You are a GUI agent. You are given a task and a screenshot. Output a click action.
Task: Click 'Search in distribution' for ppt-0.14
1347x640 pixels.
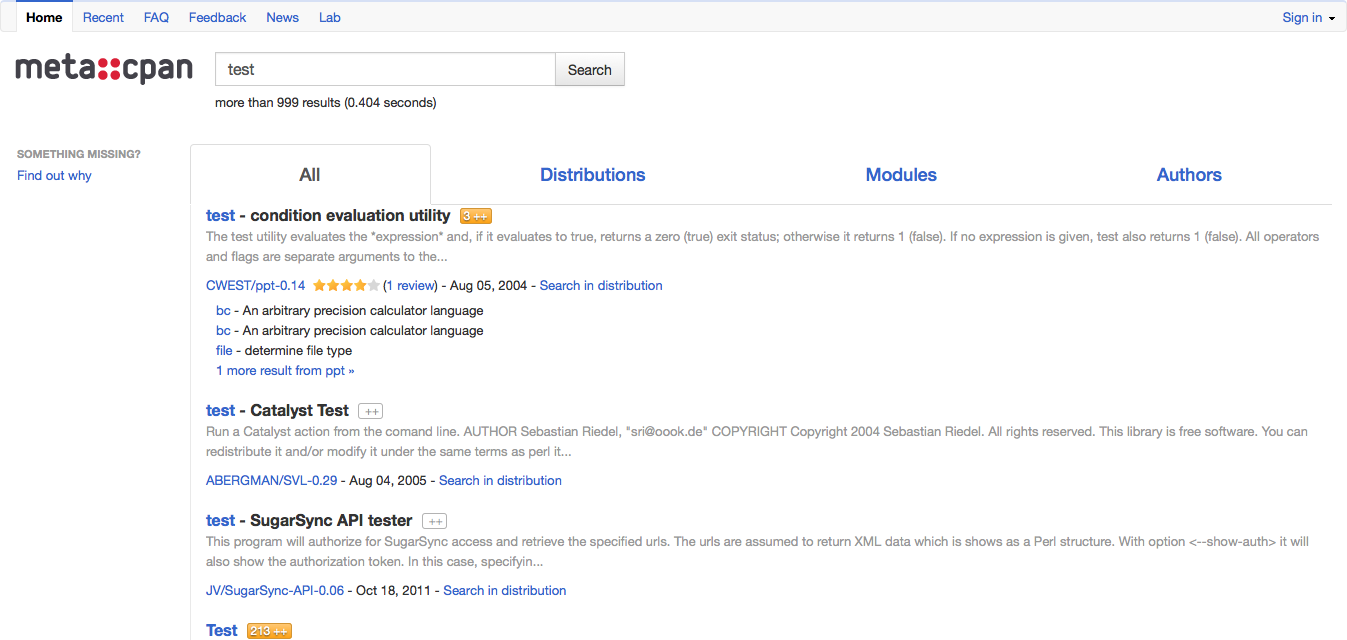pyautogui.click(x=601, y=286)
